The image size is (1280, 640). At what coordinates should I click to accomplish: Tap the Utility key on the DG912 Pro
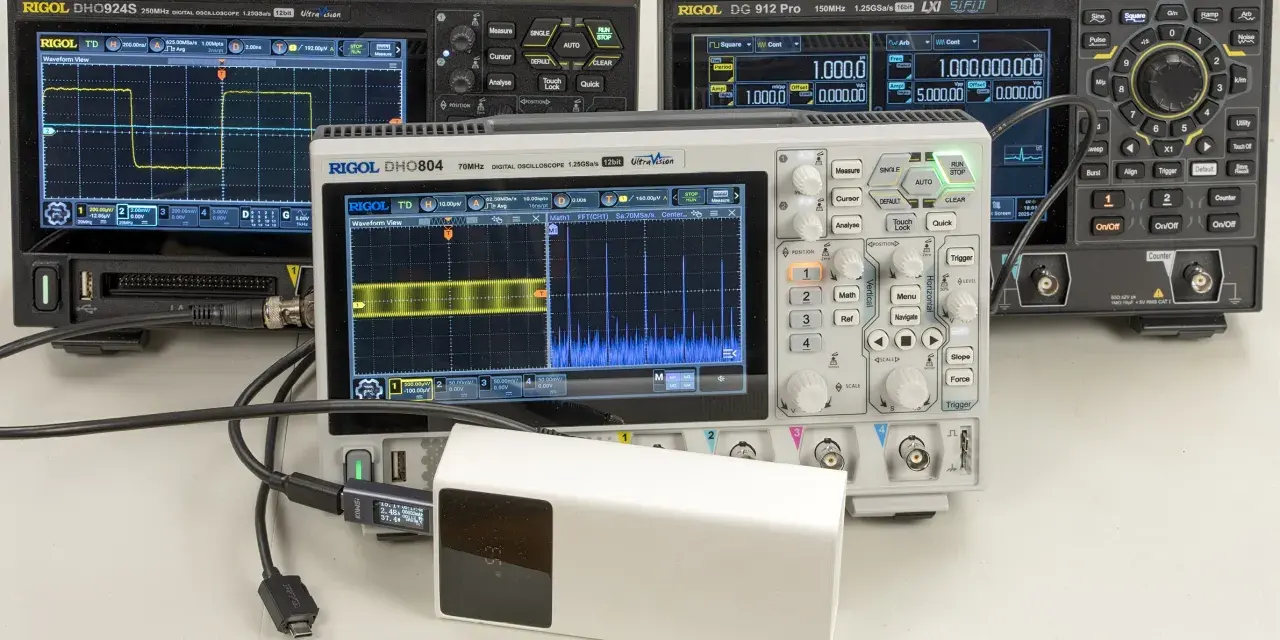point(1242,123)
